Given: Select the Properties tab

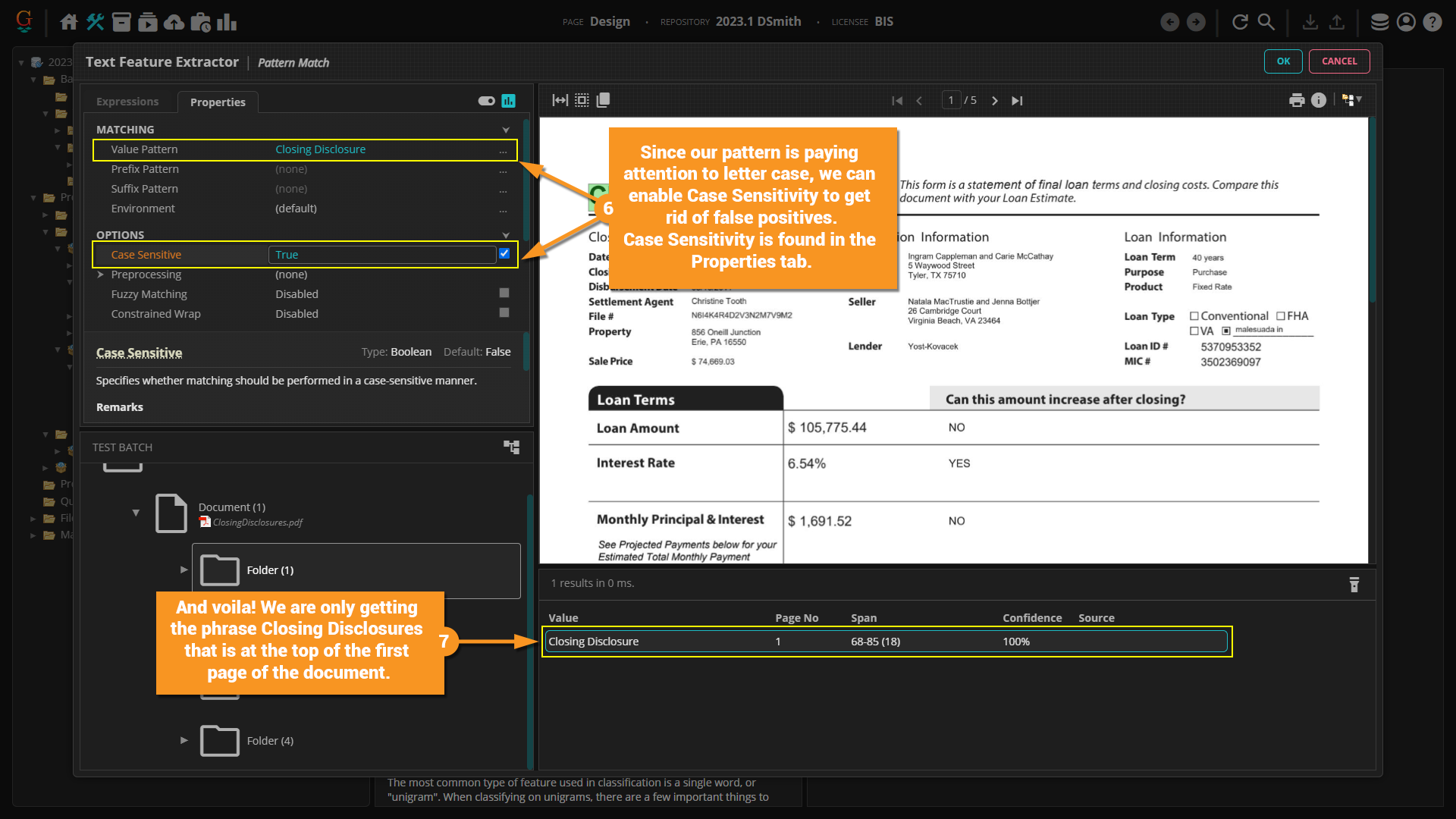Looking at the screenshot, I should 218,102.
